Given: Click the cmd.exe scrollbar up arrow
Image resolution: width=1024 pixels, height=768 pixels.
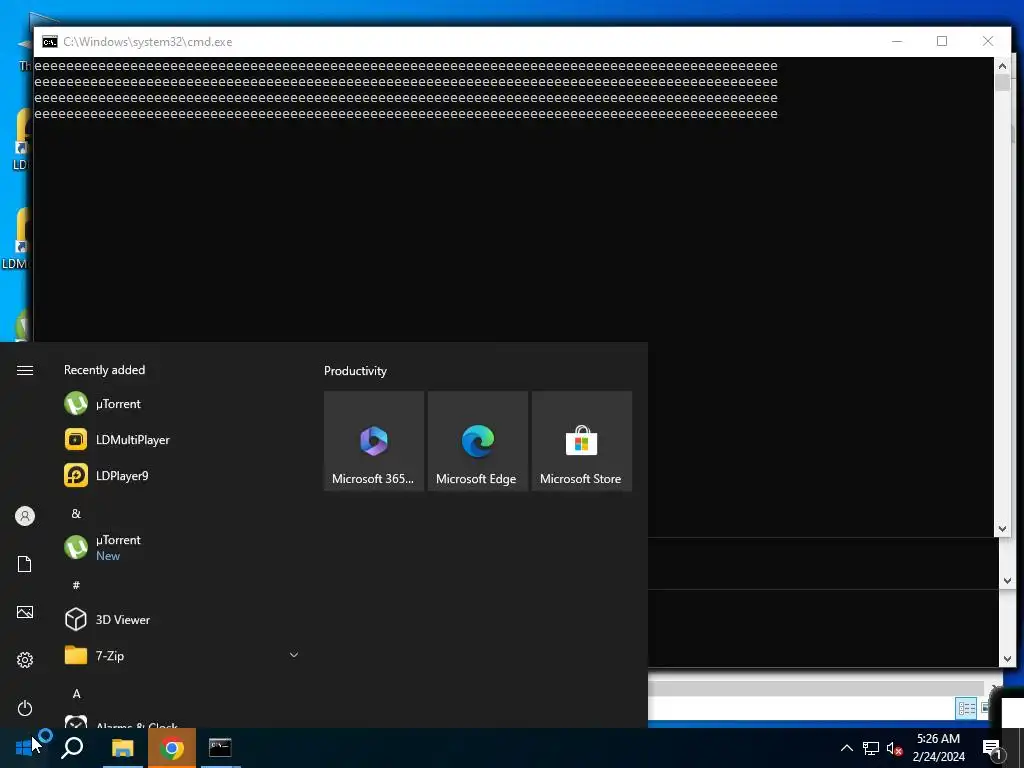Looking at the screenshot, I should (x=1002, y=66).
